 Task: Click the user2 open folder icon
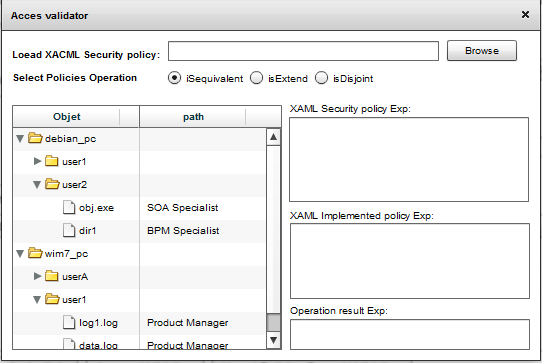[x=52, y=184]
